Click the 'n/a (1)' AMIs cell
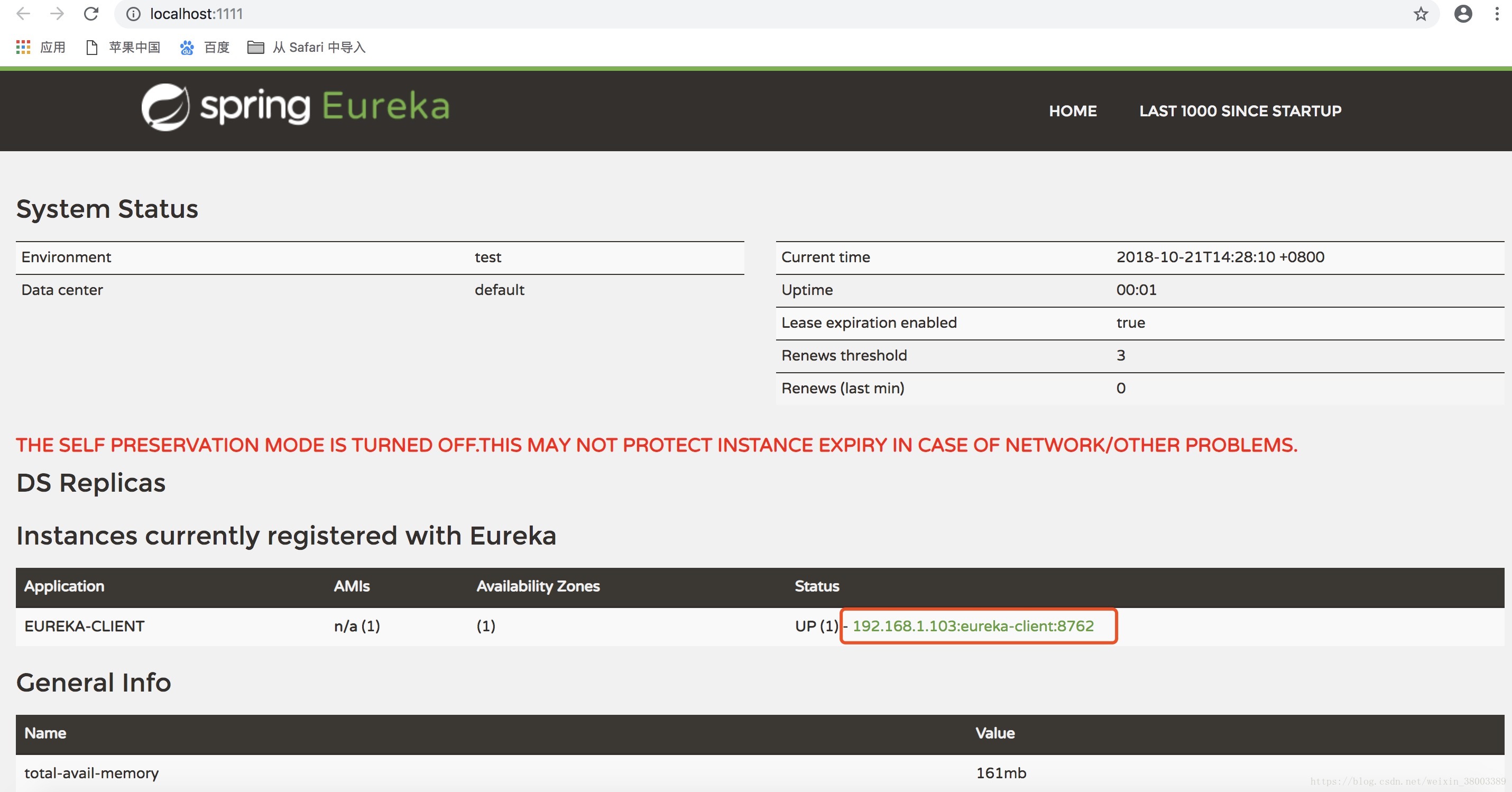Screen dimensions: 1512x792 [357, 626]
